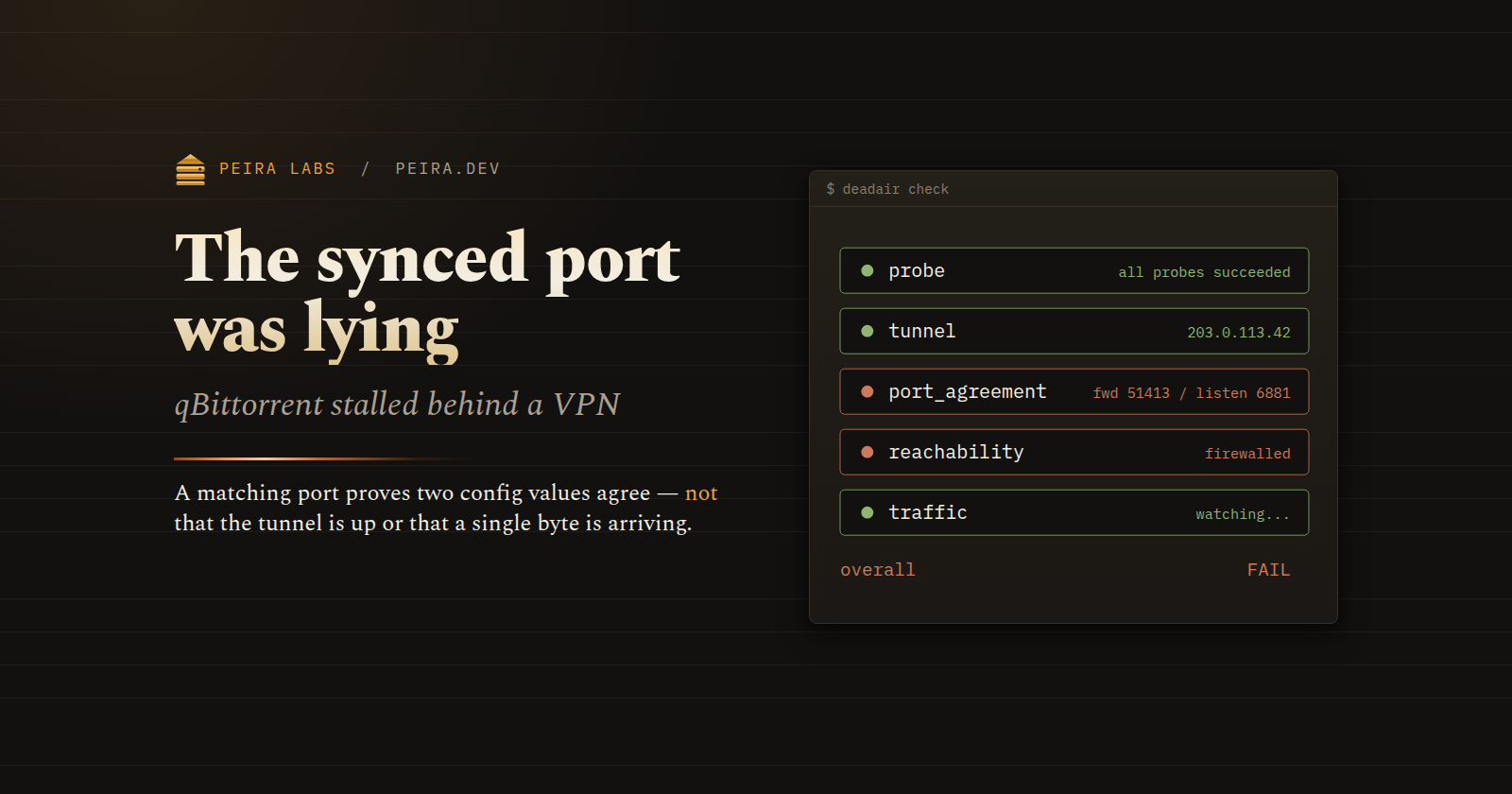Click the red status dot beside reachability
The width and height of the screenshot is (1512, 794).
(868, 453)
